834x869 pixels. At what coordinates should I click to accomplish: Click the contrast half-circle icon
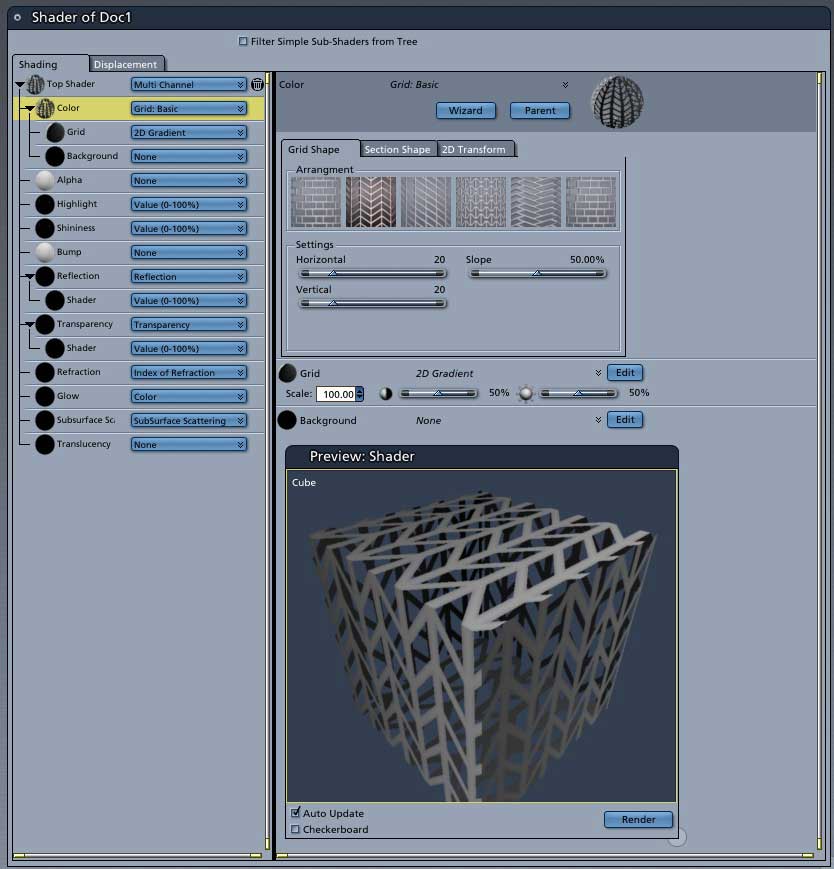tap(386, 393)
